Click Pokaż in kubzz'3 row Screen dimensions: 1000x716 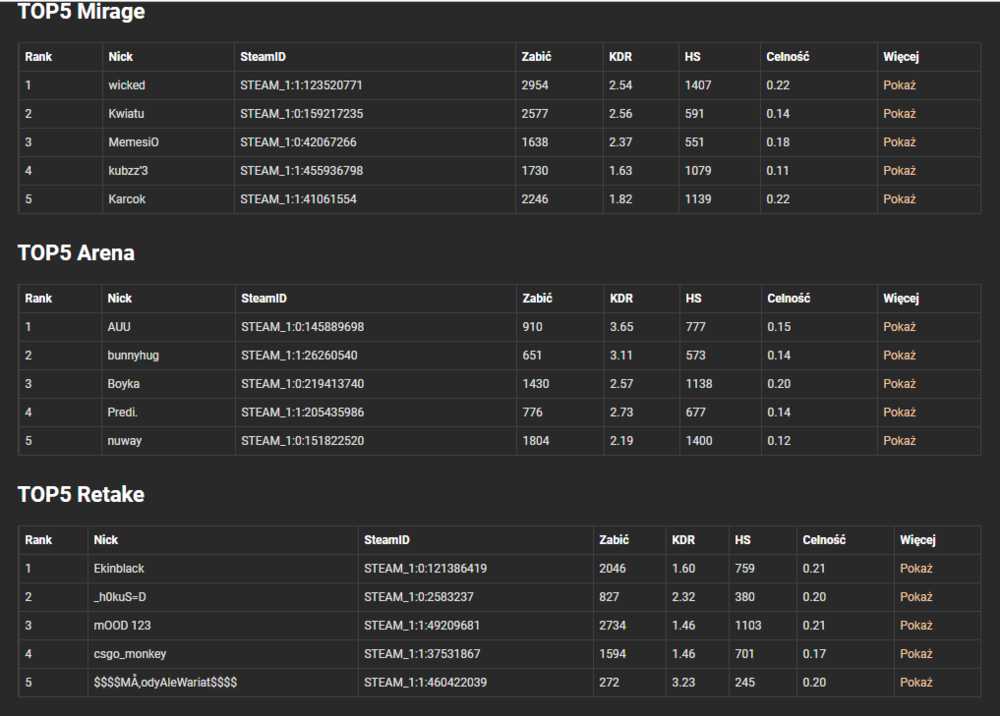(x=899, y=171)
